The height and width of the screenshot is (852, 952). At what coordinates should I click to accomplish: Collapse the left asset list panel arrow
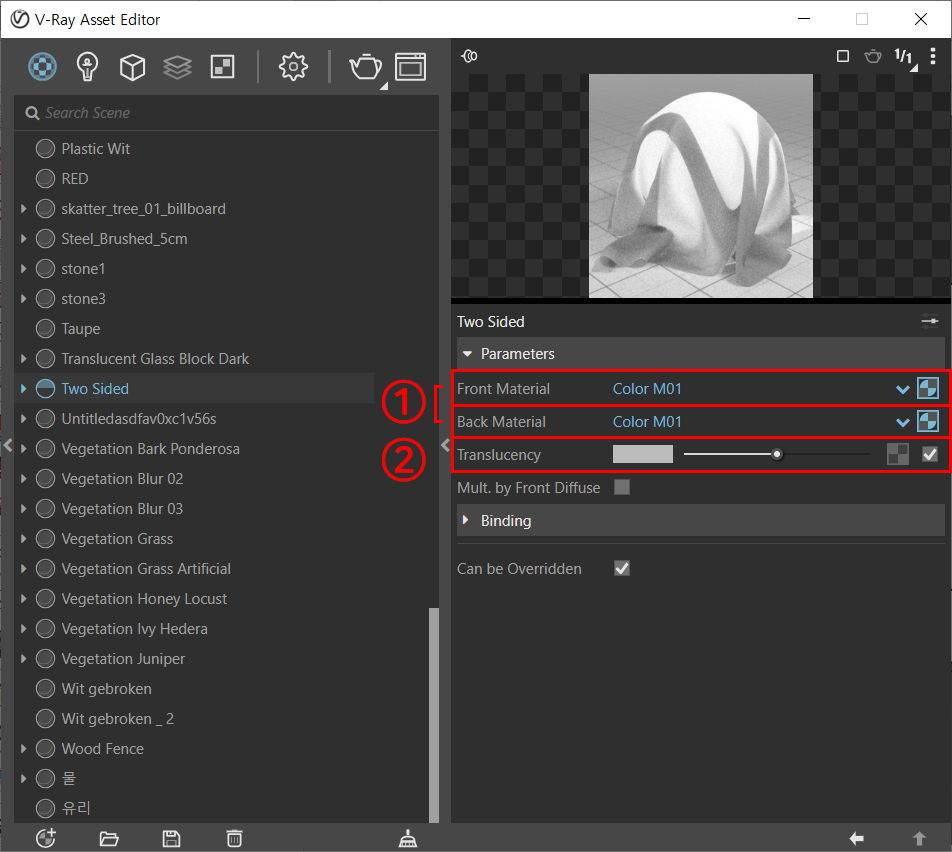[x=7, y=445]
